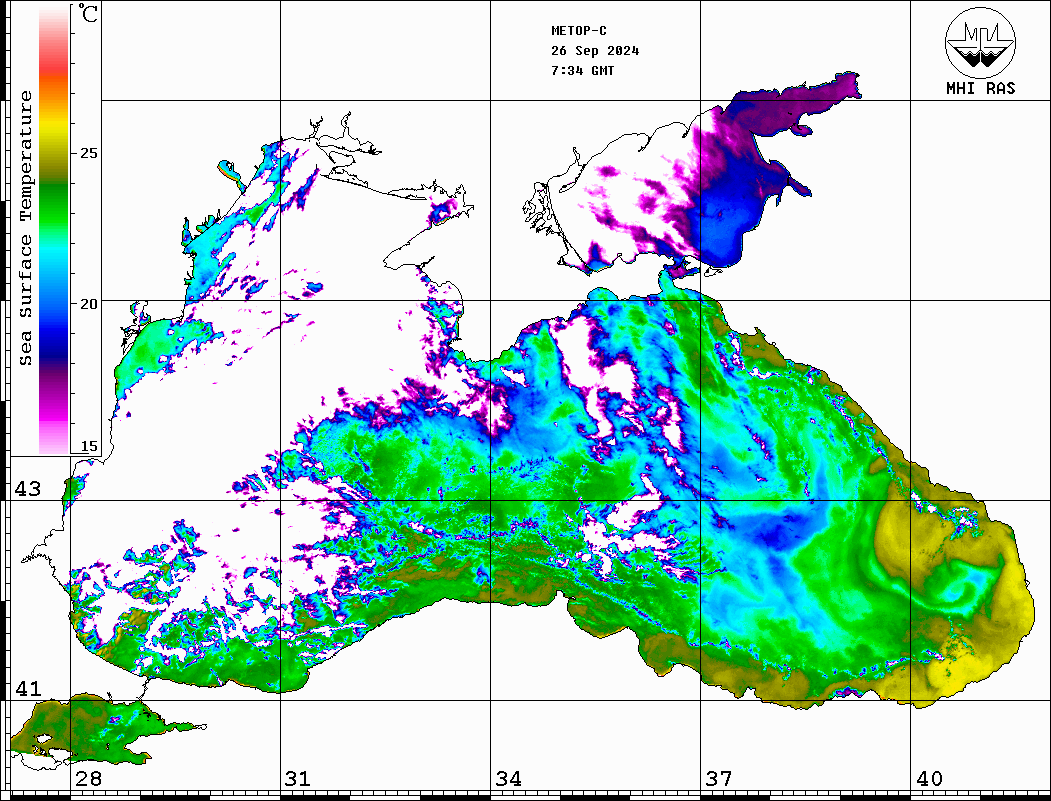Click the Sea Surface Temperature vertical label
Viewport: 1051px width, 801px height.
tap(25, 229)
